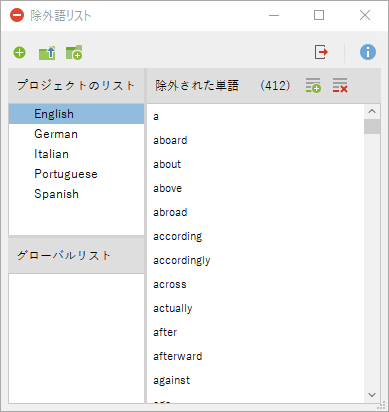Image resolution: width=389 pixels, height=412 pixels.
Task: Maximize the 除外語リスト window
Action: pos(319,15)
